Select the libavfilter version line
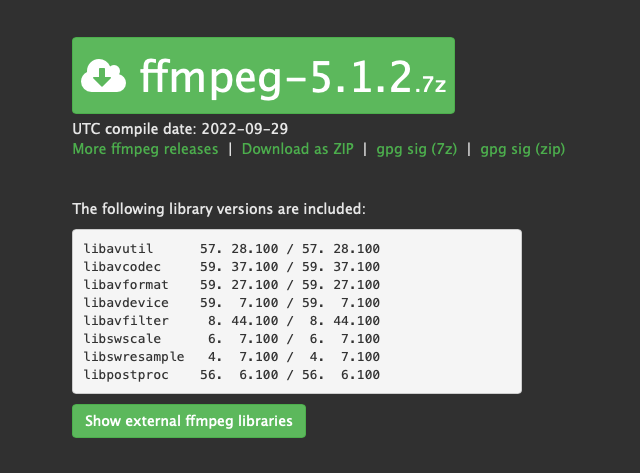 pos(232,320)
